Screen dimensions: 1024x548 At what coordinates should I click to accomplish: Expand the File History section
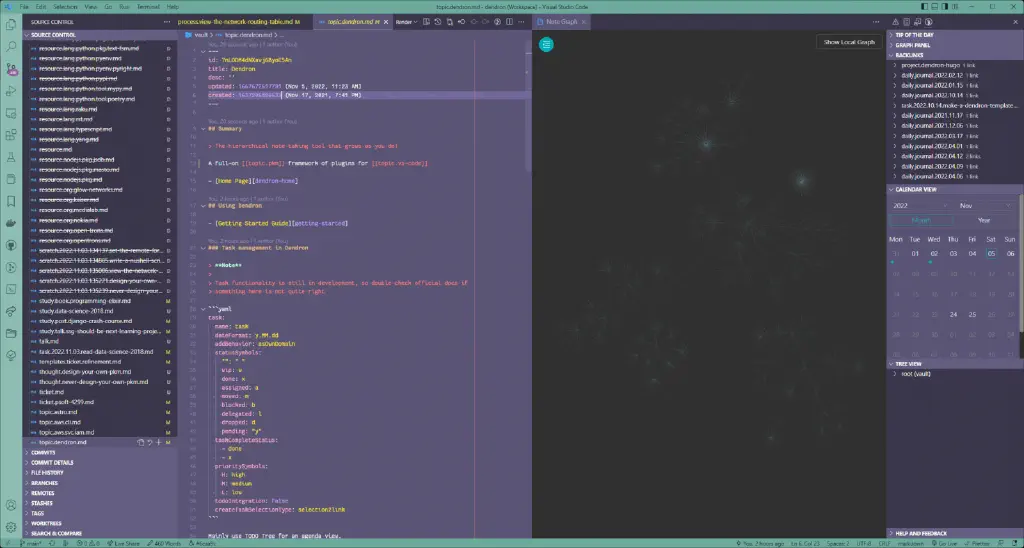tap(100, 472)
